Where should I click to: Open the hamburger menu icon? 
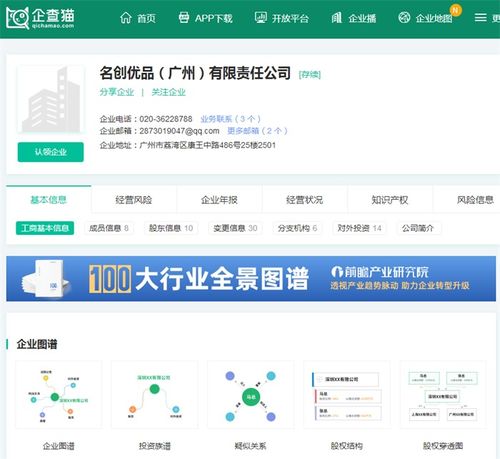[x=480, y=17]
